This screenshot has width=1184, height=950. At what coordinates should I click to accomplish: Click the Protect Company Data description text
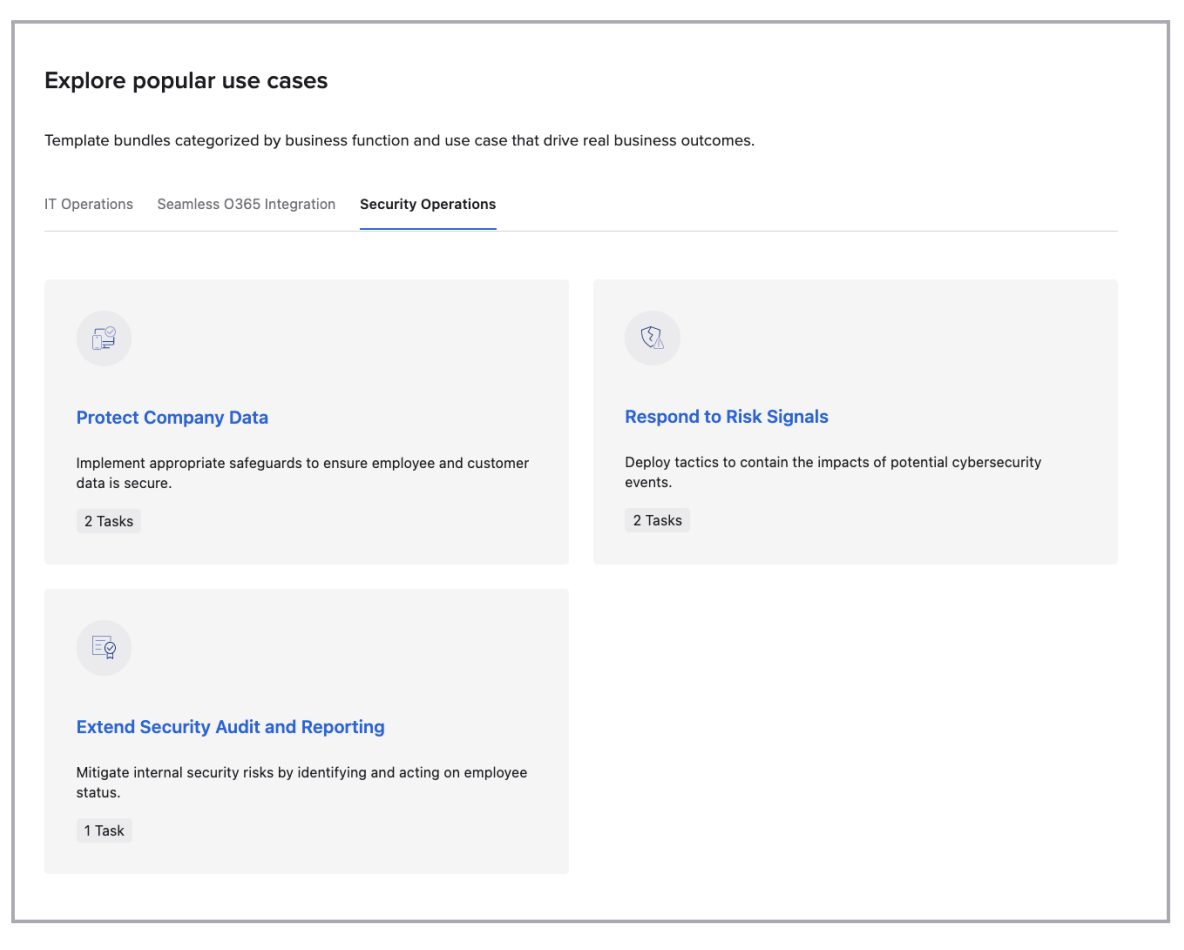302,473
